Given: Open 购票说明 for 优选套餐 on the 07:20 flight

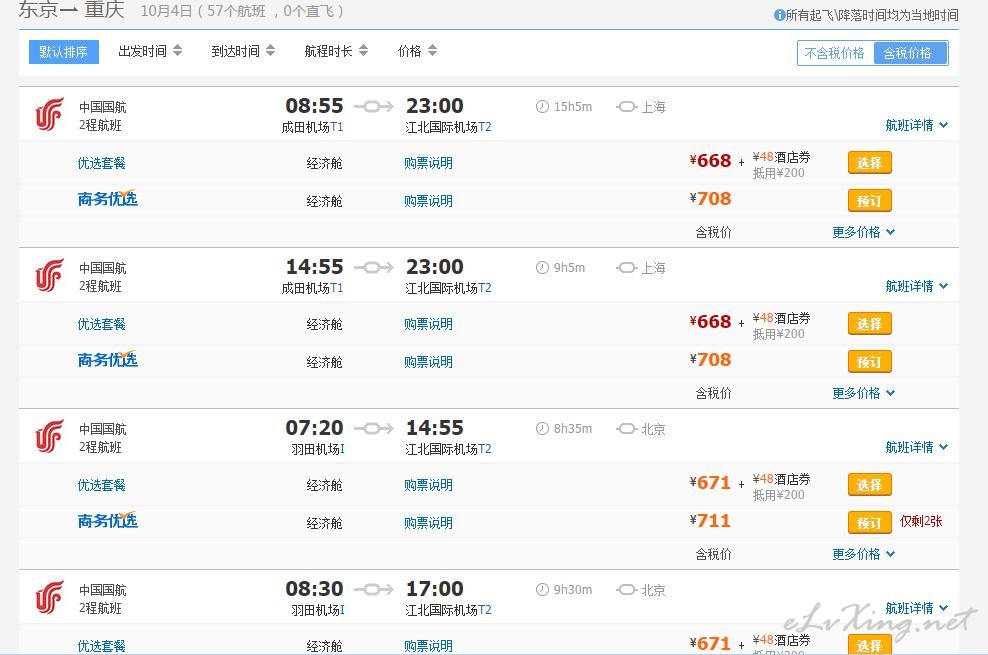Looking at the screenshot, I should pos(428,485).
